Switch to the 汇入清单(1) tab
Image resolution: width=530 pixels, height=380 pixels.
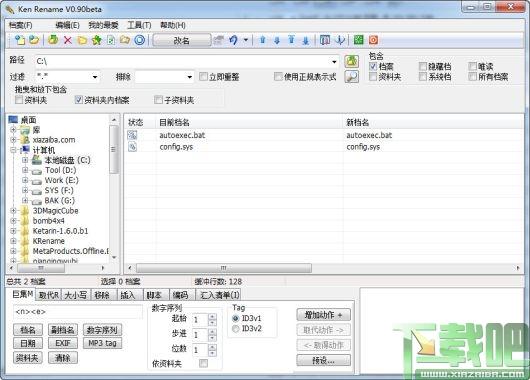click(x=220, y=295)
